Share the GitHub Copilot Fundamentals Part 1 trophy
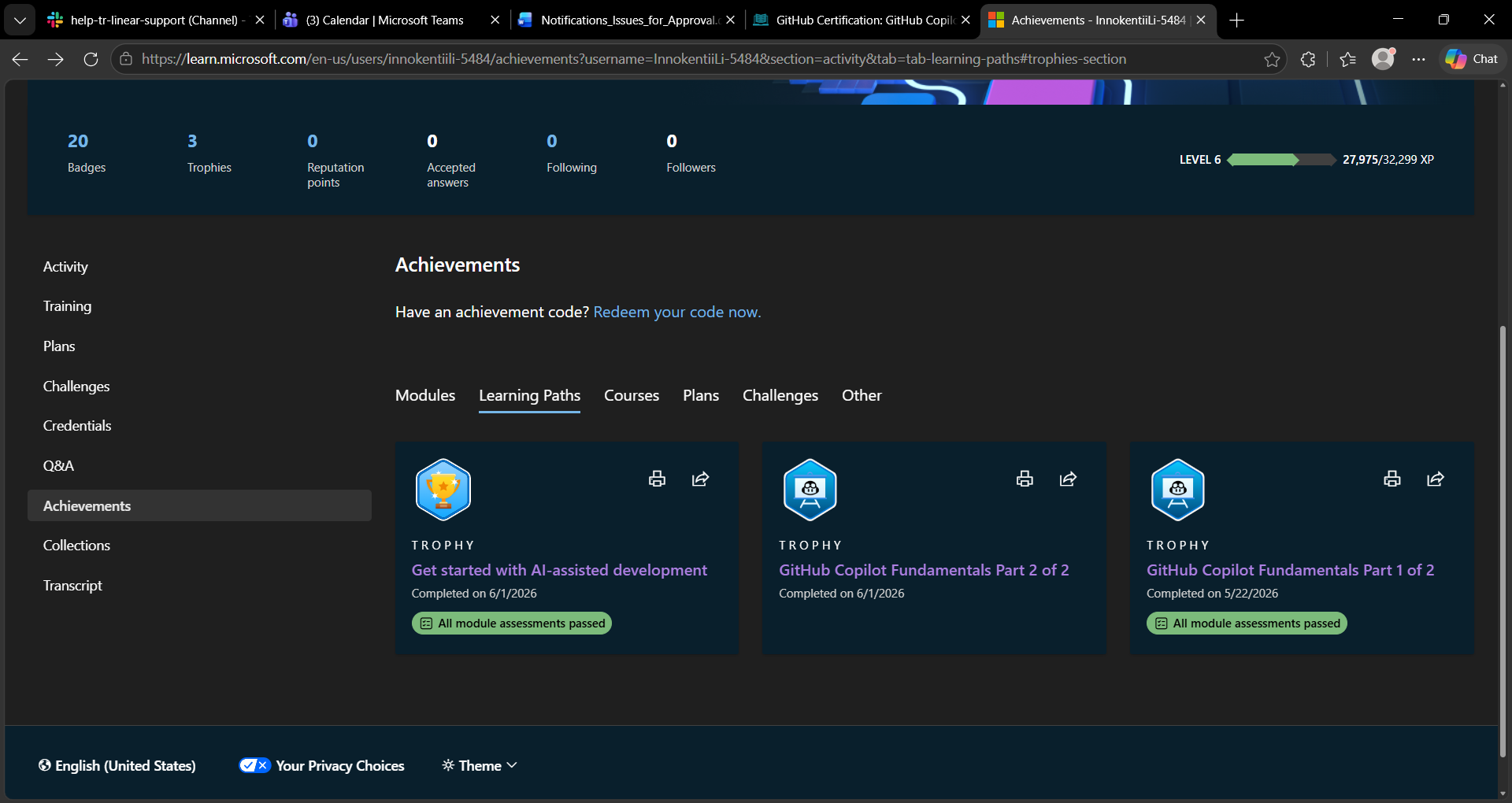 (1436, 479)
